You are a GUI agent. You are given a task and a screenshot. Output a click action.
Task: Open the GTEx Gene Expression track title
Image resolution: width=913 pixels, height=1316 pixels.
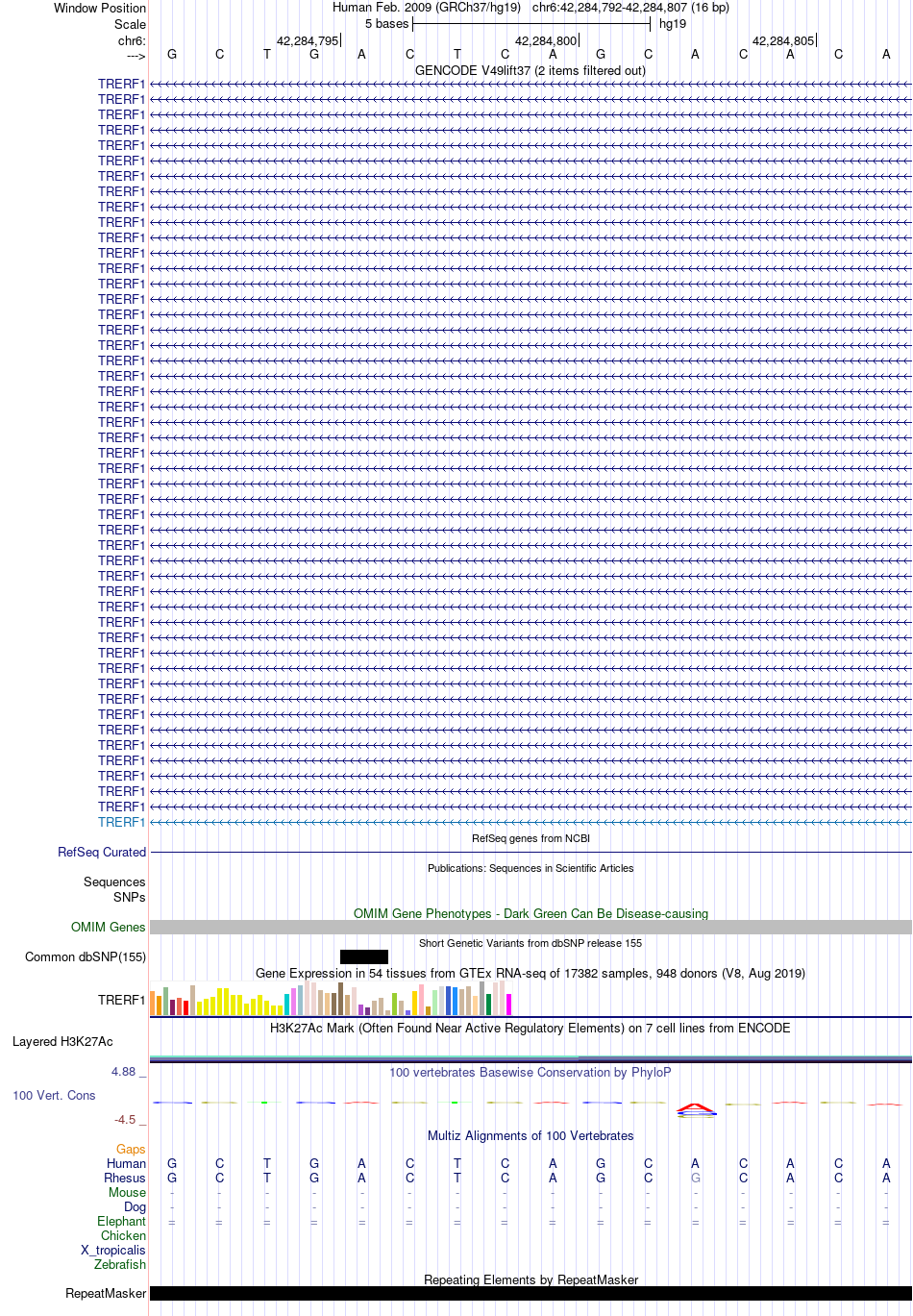531,973
